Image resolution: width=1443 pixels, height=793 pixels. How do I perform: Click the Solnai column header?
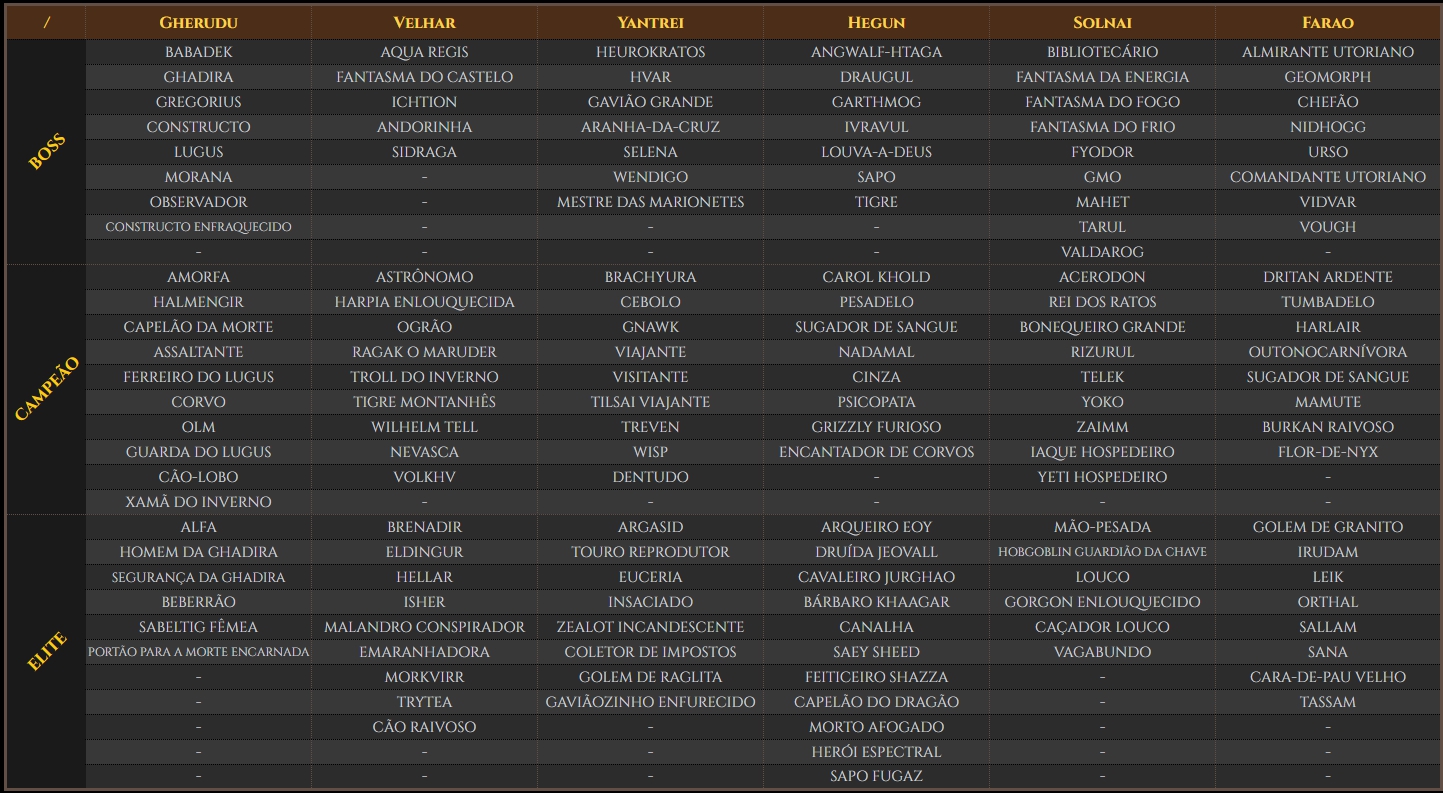(1102, 22)
